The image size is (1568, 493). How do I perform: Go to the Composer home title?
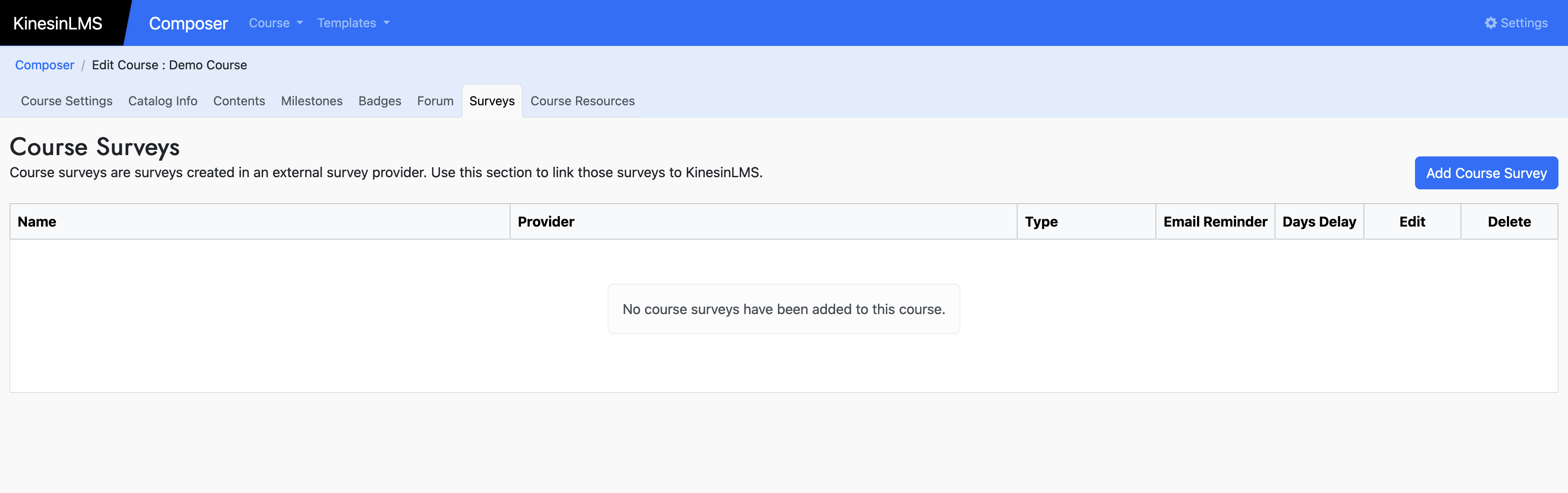[x=188, y=23]
